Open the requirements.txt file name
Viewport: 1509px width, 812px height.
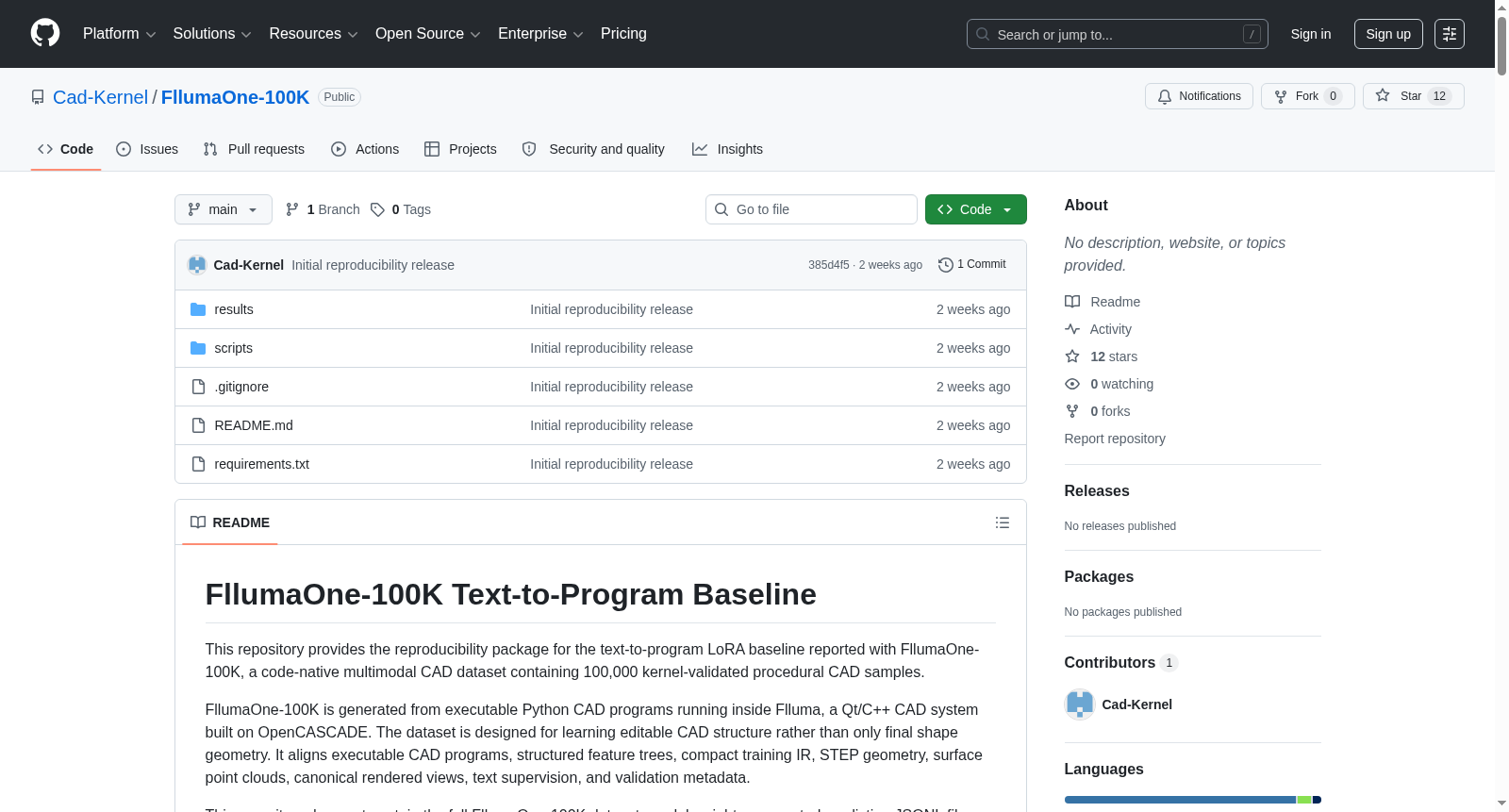click(x=262, y=464)
